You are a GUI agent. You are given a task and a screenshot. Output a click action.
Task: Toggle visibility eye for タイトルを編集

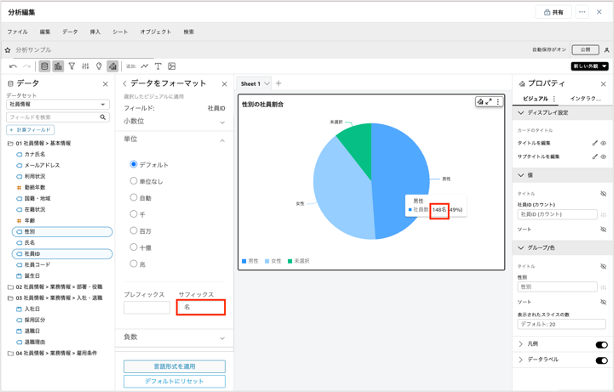coord(603,143)
